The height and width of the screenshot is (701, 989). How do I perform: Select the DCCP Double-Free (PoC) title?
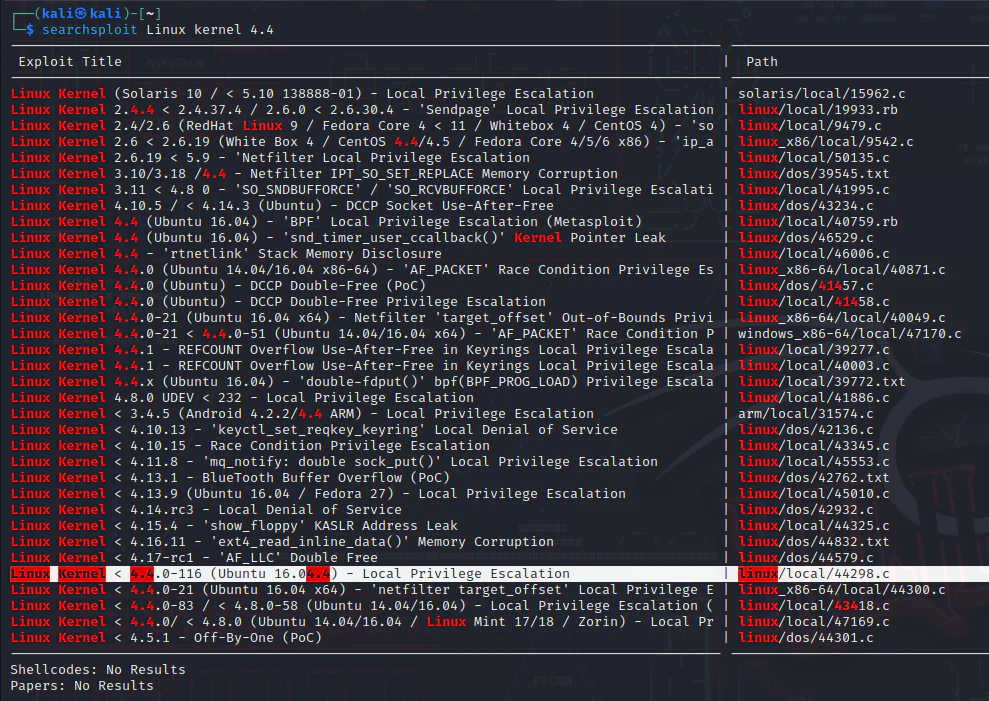tap(218, 286)
